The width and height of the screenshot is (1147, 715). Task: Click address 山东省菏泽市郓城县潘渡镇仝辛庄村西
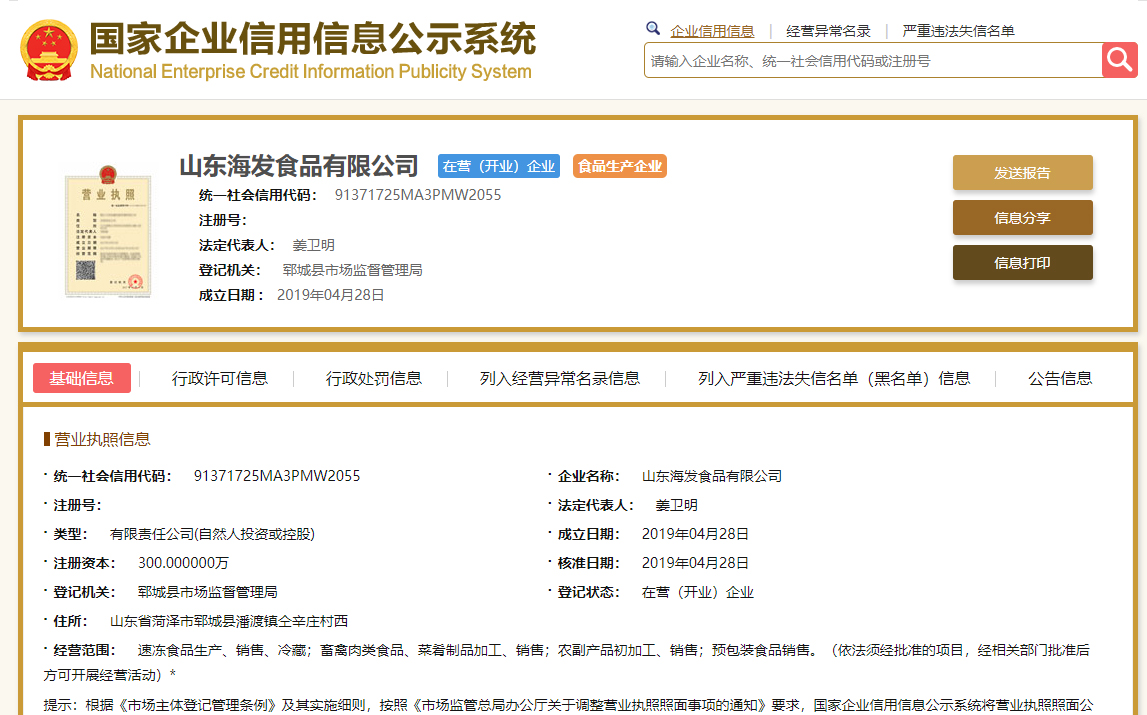pos(229,621)
